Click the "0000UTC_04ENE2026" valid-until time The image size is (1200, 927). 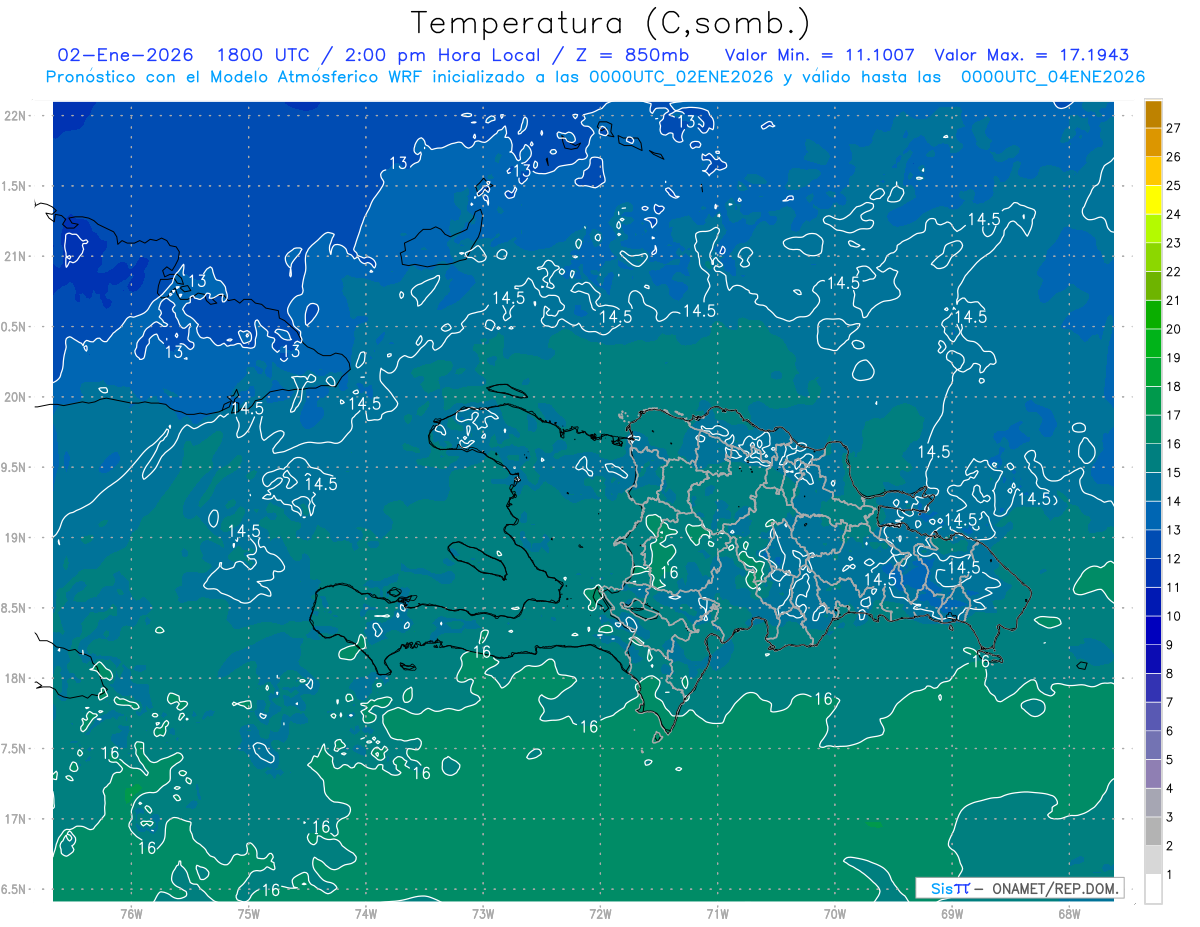point(1053,77)
